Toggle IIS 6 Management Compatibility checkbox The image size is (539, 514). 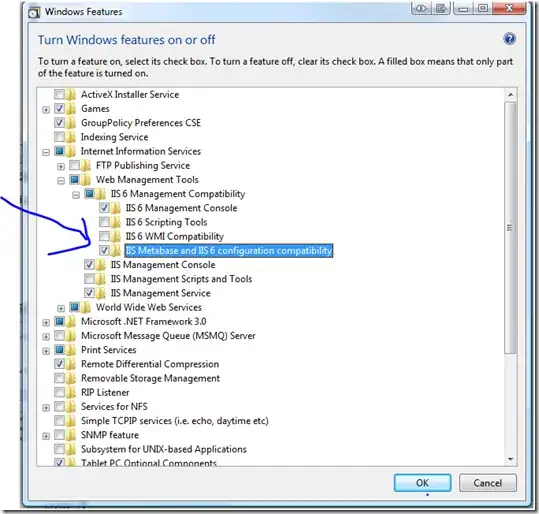tap(89, 194)
